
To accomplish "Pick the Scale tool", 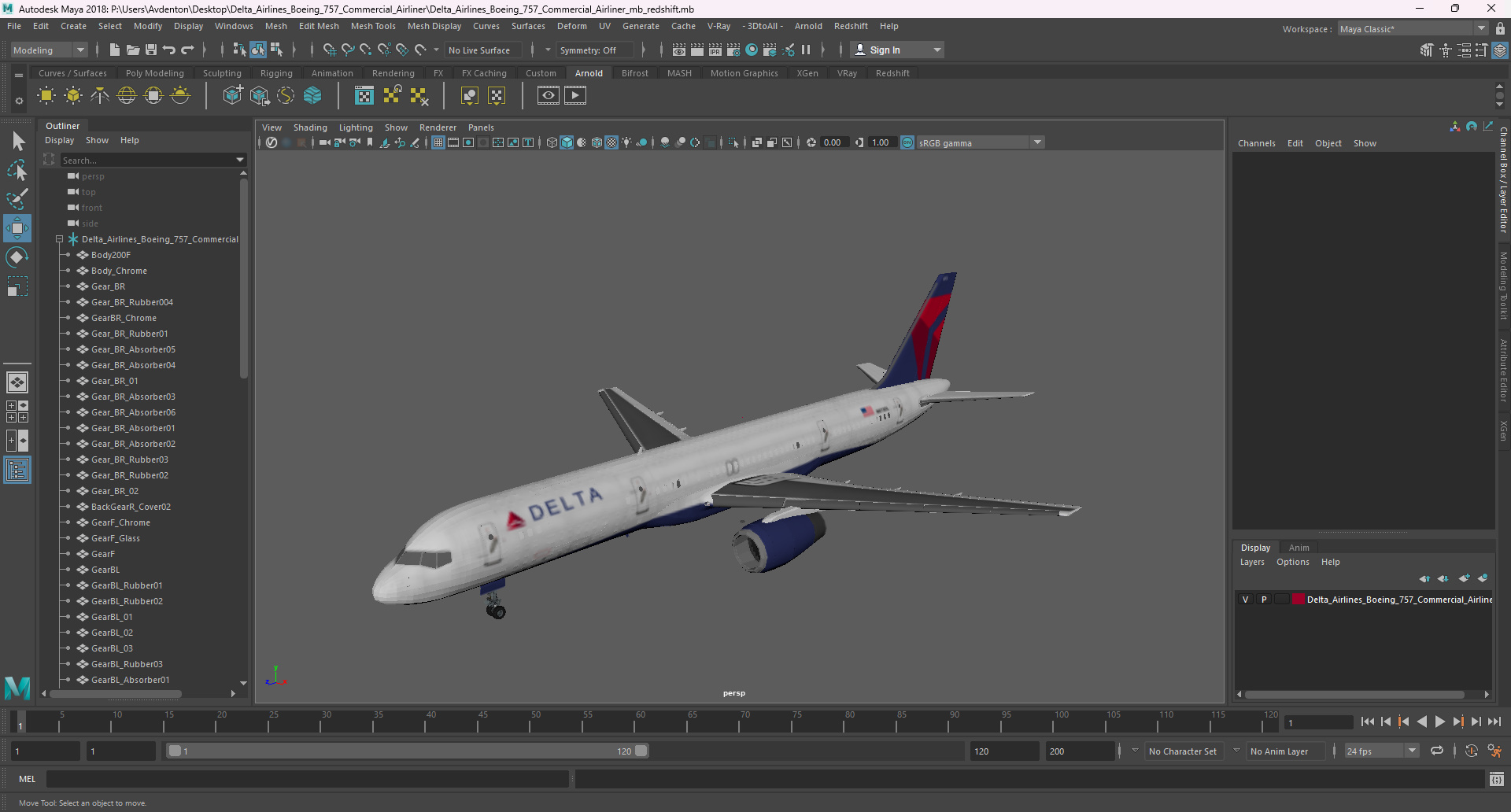I will click(17, 286).
